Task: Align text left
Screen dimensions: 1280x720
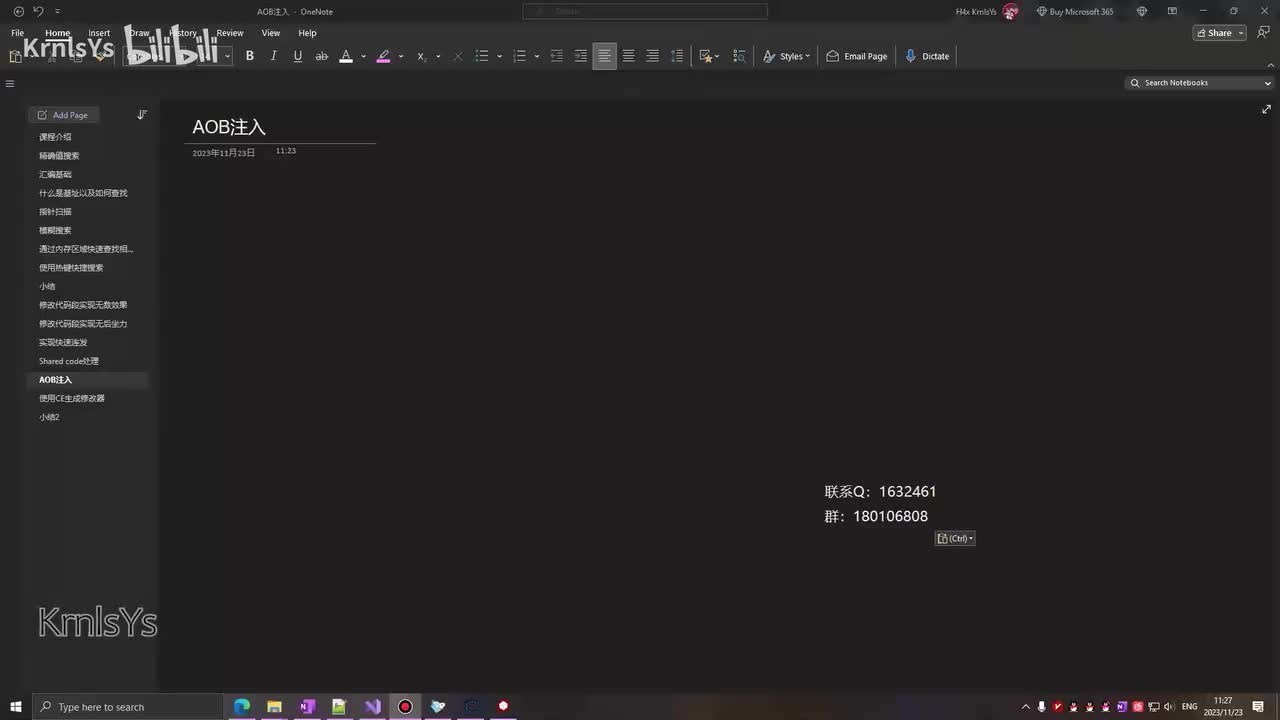Action: [x=604, y=56]
